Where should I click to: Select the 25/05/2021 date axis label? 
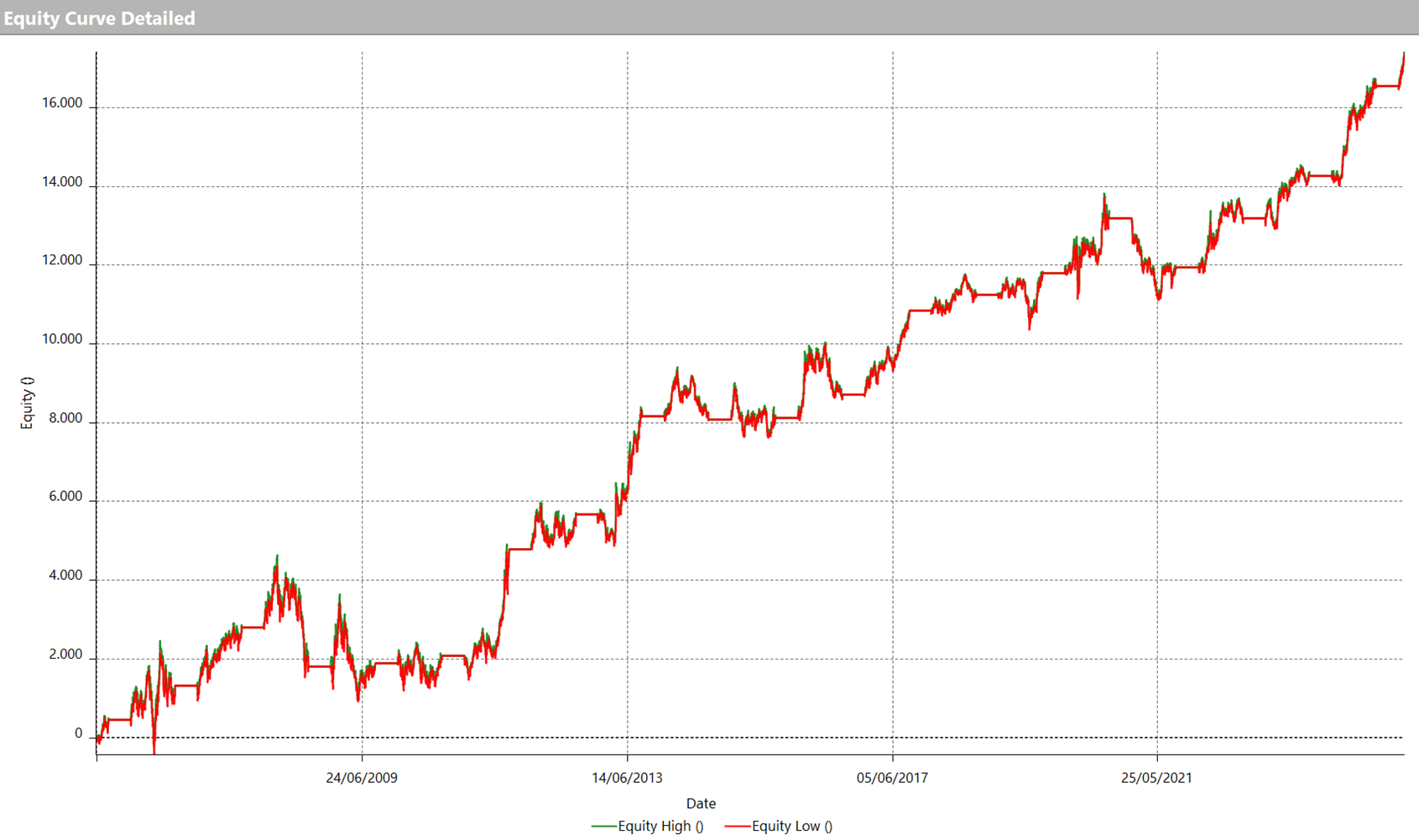point(1156,778)
